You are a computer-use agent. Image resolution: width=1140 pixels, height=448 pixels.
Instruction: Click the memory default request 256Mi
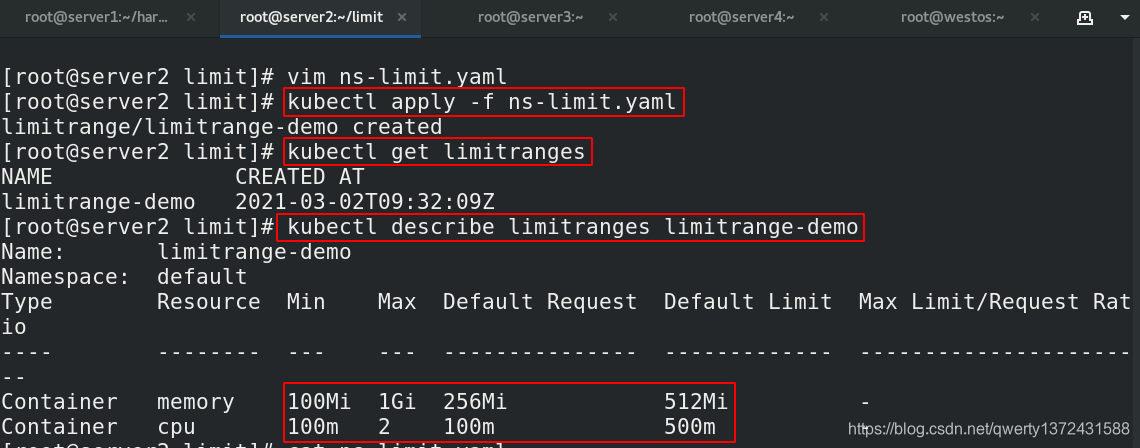475,401
